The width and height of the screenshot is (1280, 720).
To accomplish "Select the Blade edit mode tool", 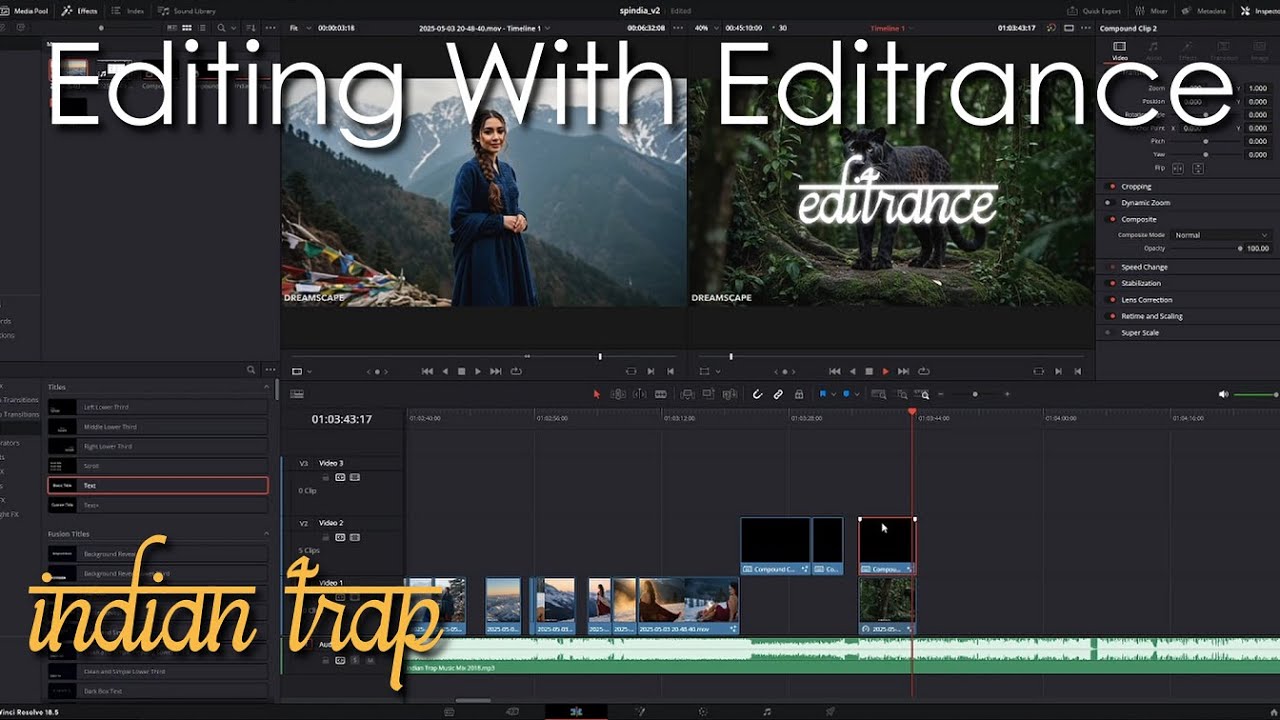I will [661, 394].
